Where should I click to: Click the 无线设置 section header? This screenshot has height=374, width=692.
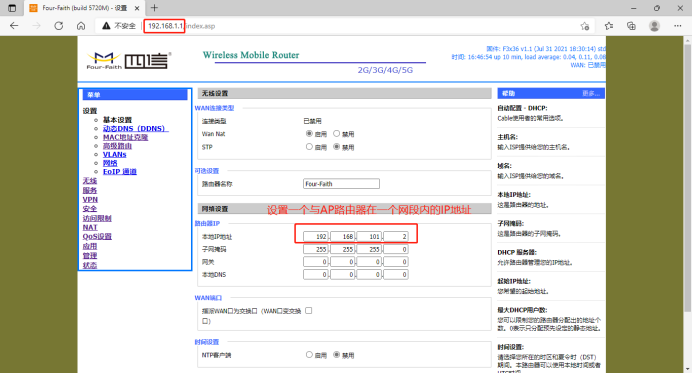click(344, 94)
